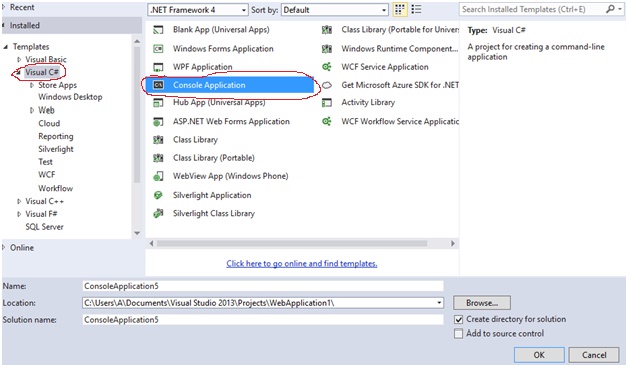Click the tree scroll down arrow
The image size is (628, 365).
pyautogui.click(x=137, y=233)
